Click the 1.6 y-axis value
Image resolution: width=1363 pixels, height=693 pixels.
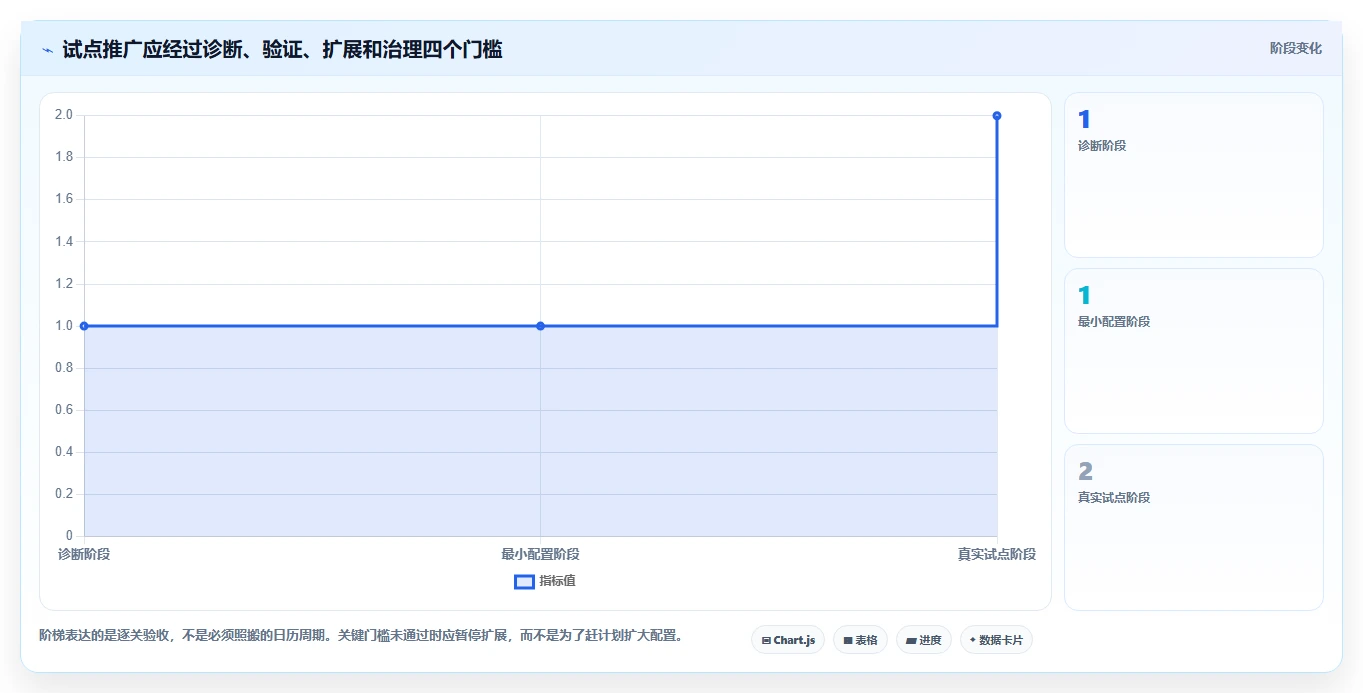pos(64,199)
